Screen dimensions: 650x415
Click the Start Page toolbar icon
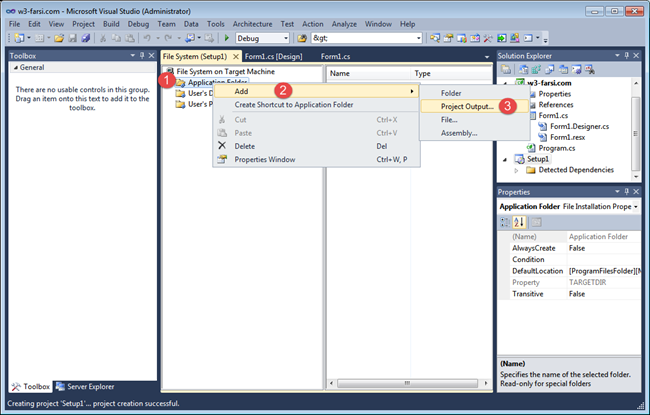point(501,38)
